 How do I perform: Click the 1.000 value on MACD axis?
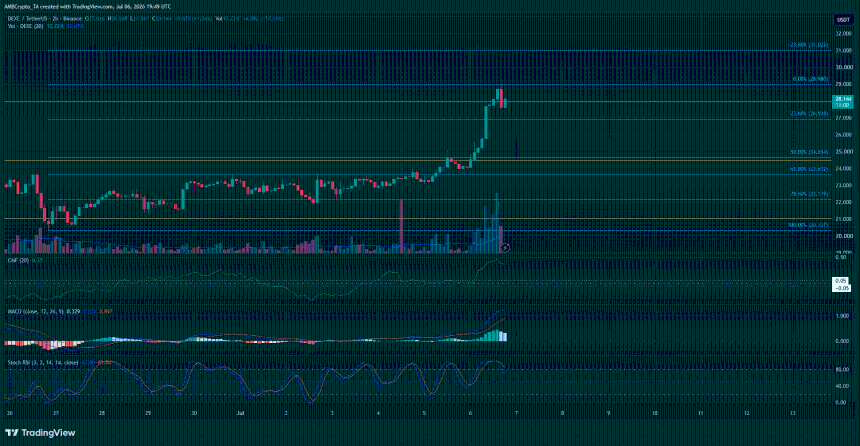coord(842,316)
